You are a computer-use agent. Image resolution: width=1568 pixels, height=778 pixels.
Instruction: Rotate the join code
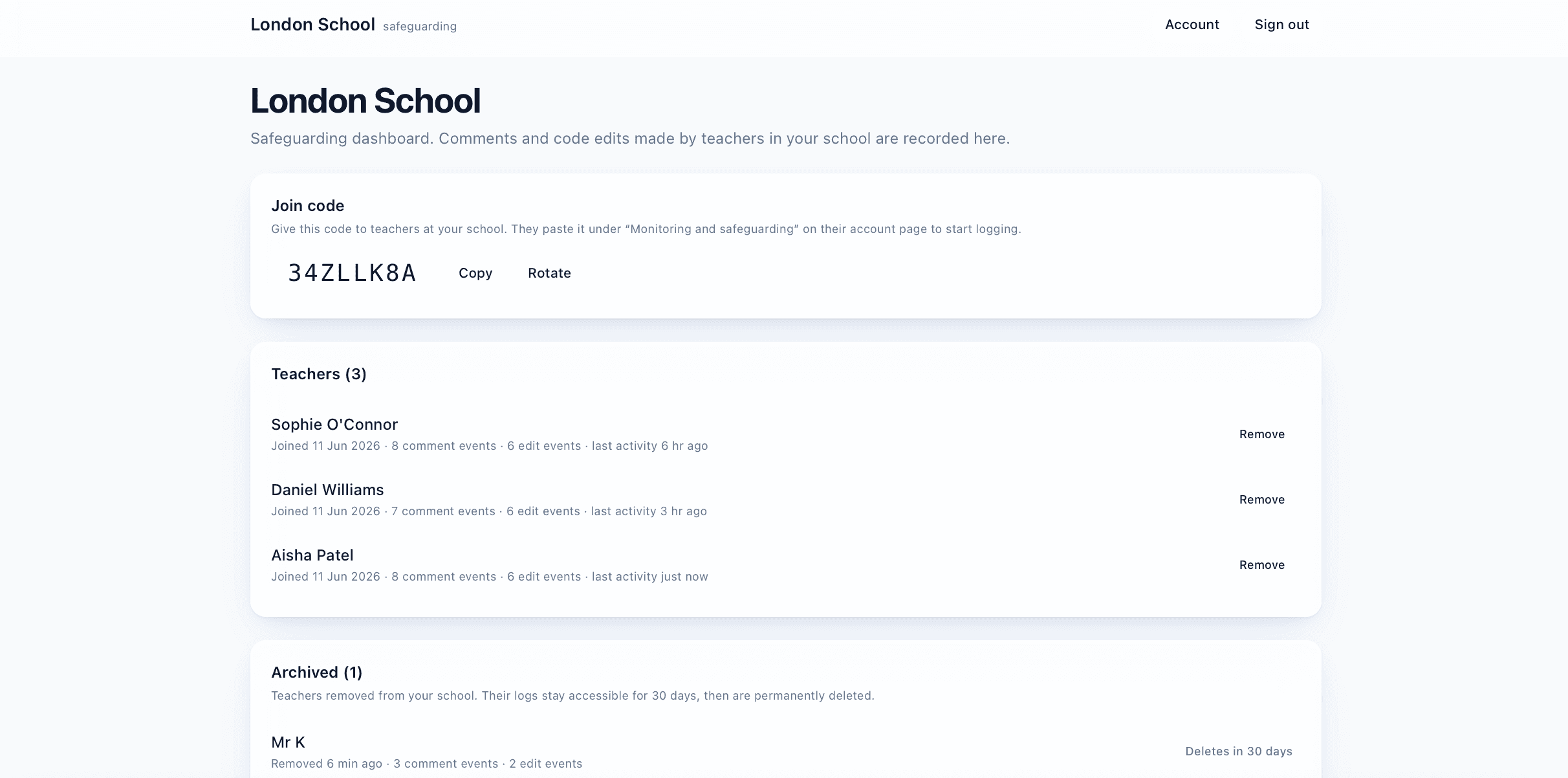(549, 273)
